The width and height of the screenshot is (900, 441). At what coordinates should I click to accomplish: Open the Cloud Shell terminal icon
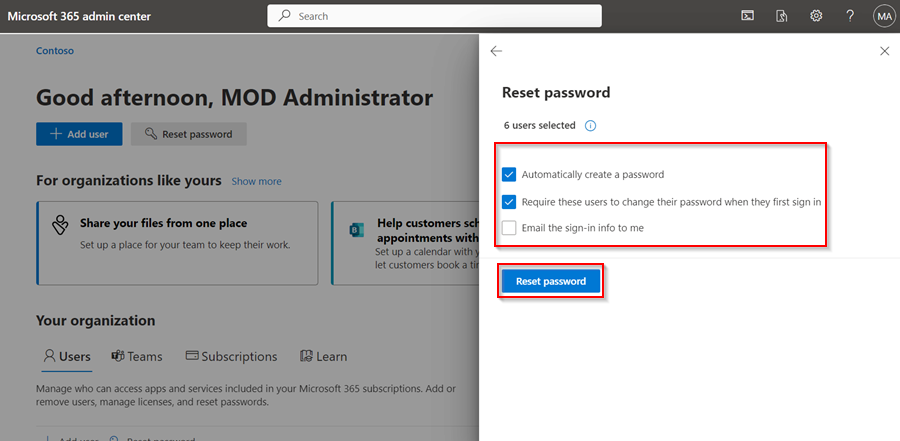747,16
